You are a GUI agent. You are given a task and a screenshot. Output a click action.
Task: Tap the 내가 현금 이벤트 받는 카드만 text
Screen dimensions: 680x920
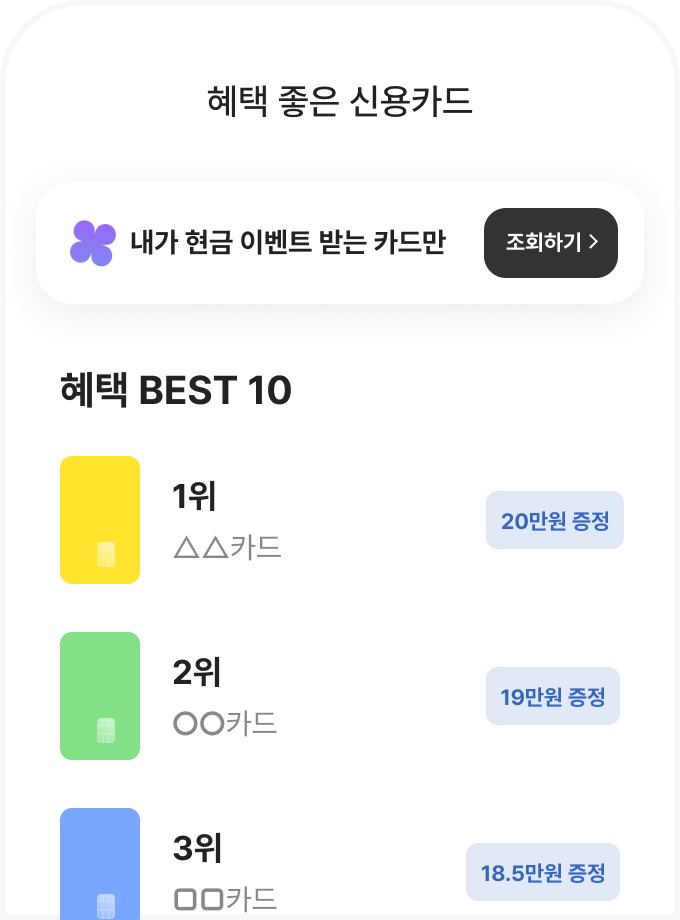point(287,242)
